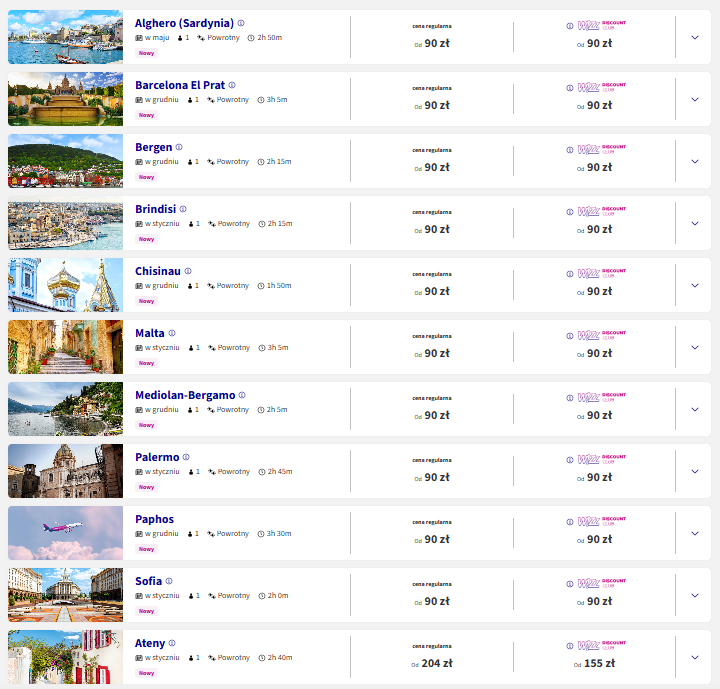Click the Chisinau cathedral thumbnail
This screenshot has height=689, width=720.
click(65, 285)
